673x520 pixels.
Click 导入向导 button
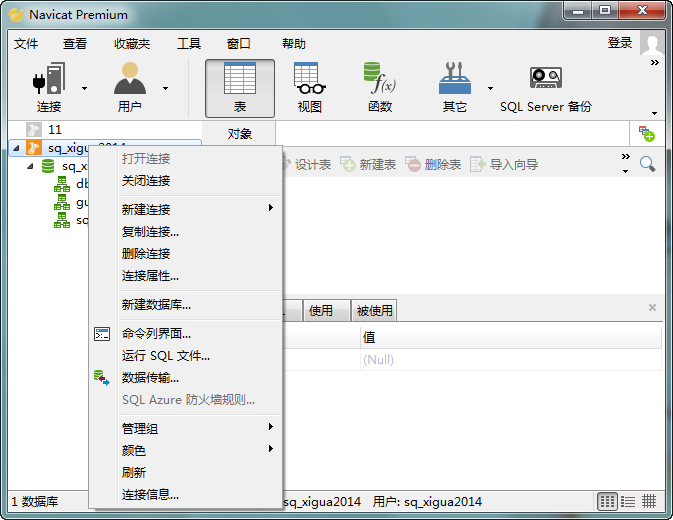pyautogui.click(x=505, y=164)
